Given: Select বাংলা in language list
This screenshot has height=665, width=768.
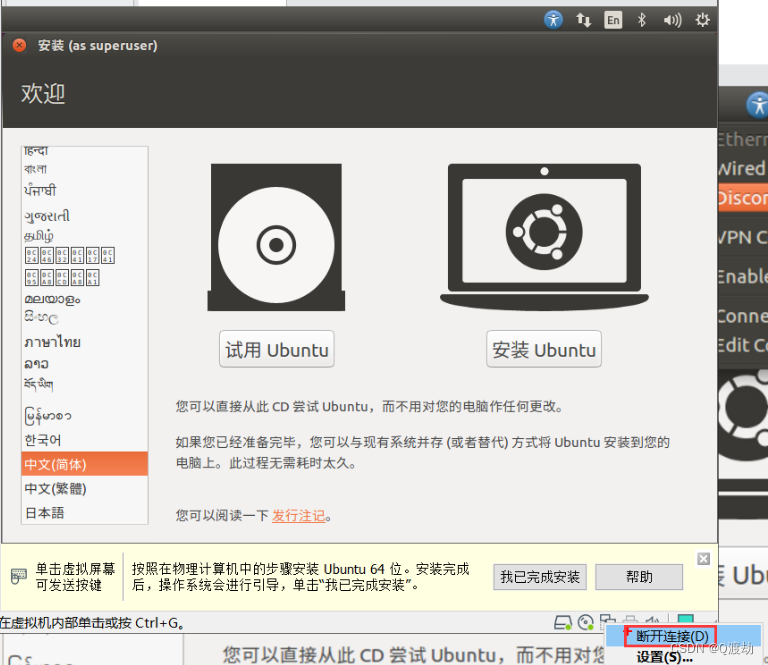Looking at the screenshot, I should (x=85, y=169).
